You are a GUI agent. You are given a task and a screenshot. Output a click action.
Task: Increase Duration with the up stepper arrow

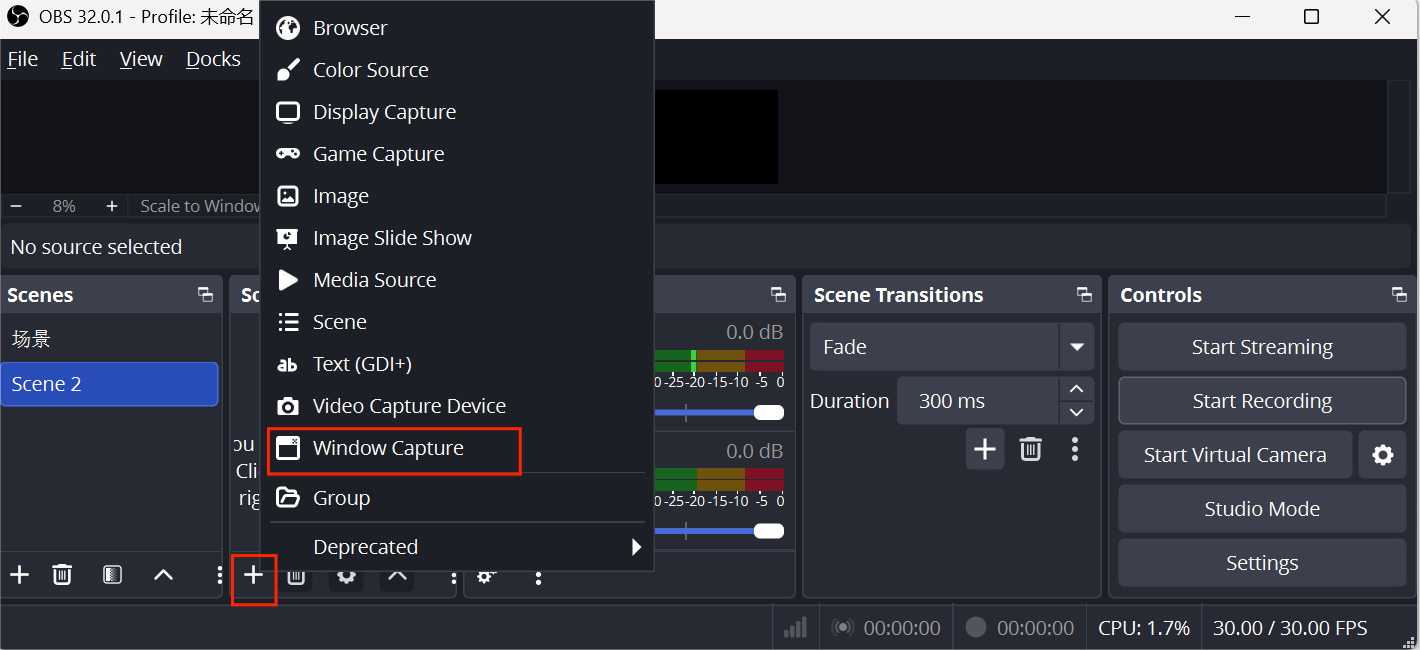pos(1076,389)
